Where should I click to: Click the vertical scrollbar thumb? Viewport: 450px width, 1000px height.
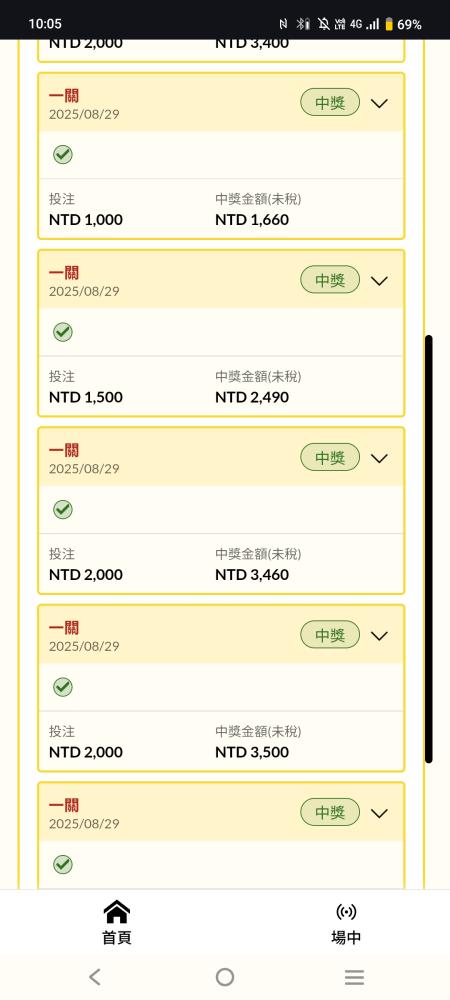point(429,548)
